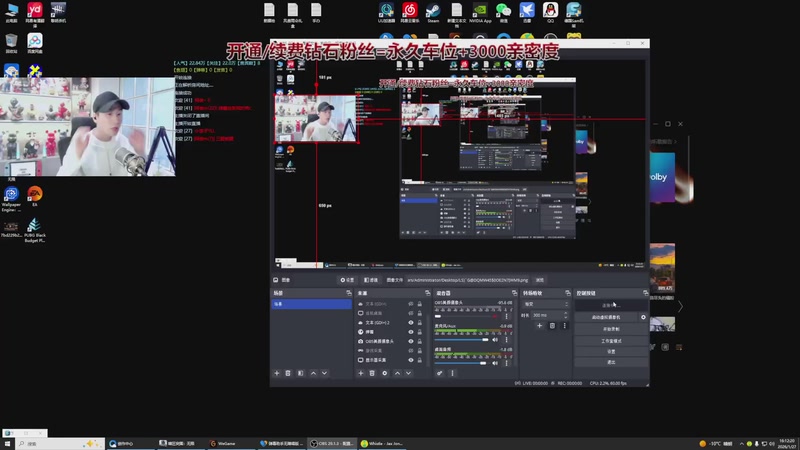Select the highlighted scene in Scenes list
Image resolution: width=800 pixels, height=450 pixels.
311,304
